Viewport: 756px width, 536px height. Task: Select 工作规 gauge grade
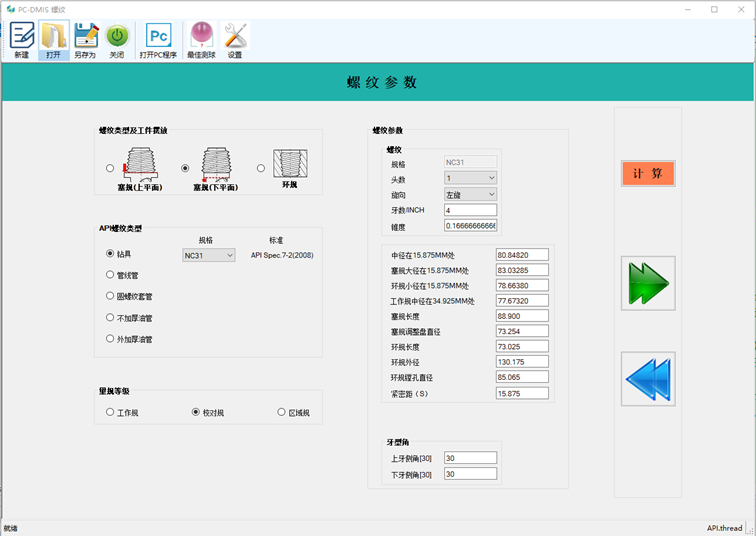point(110,412)
